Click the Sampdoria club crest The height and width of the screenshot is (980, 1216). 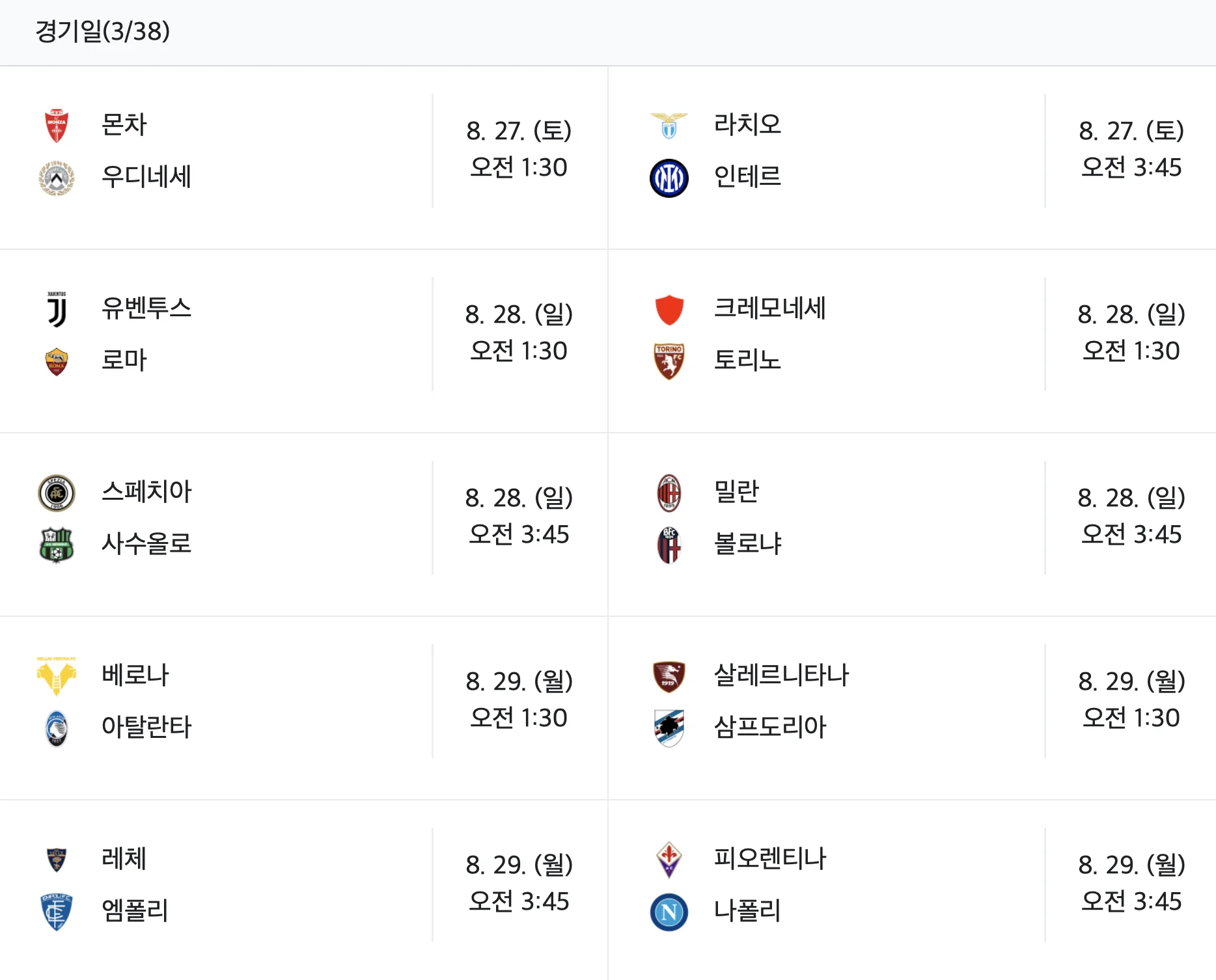click(x=668, y=728)
